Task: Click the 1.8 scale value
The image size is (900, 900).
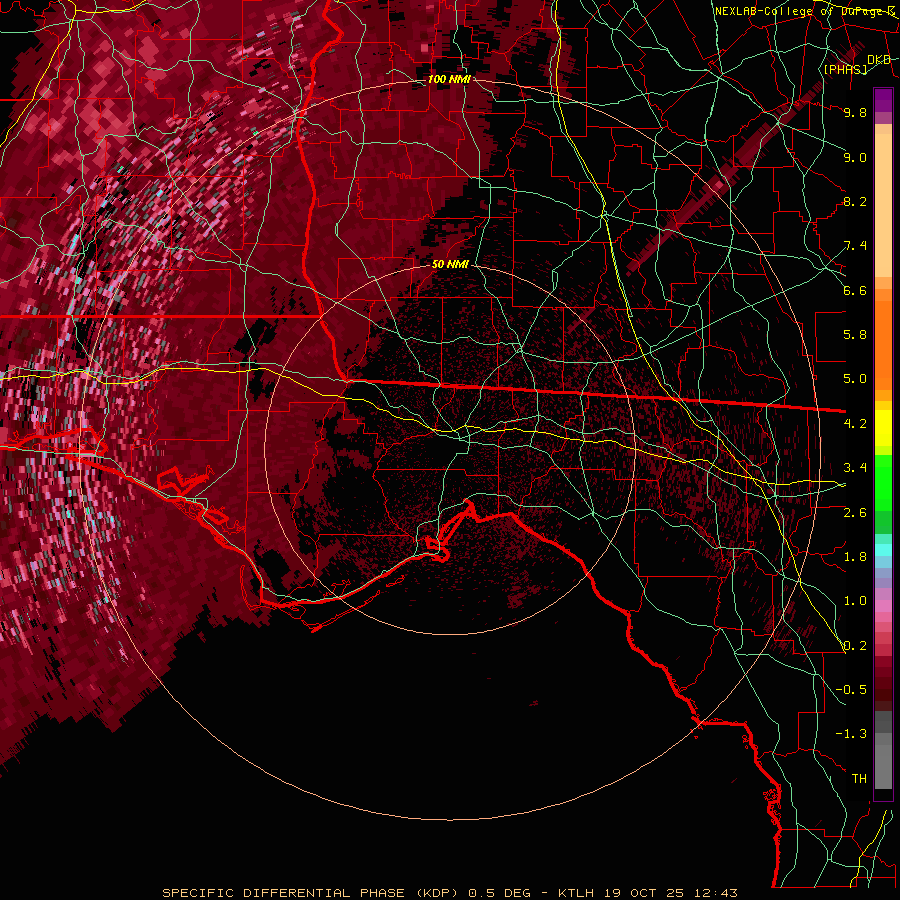Action: tap(855, 557)
